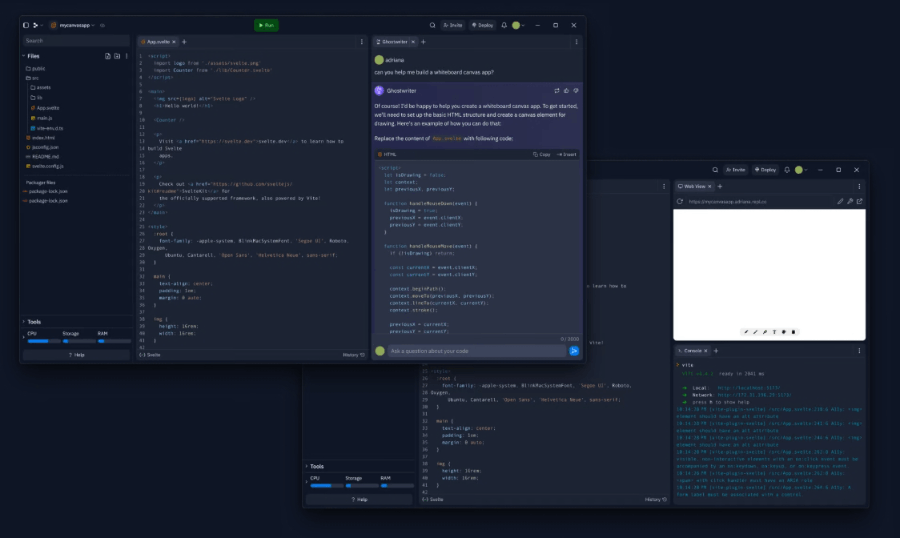
Task: Click the trash clear icon on canvas toolbar
Action: (x=794, y=332)
